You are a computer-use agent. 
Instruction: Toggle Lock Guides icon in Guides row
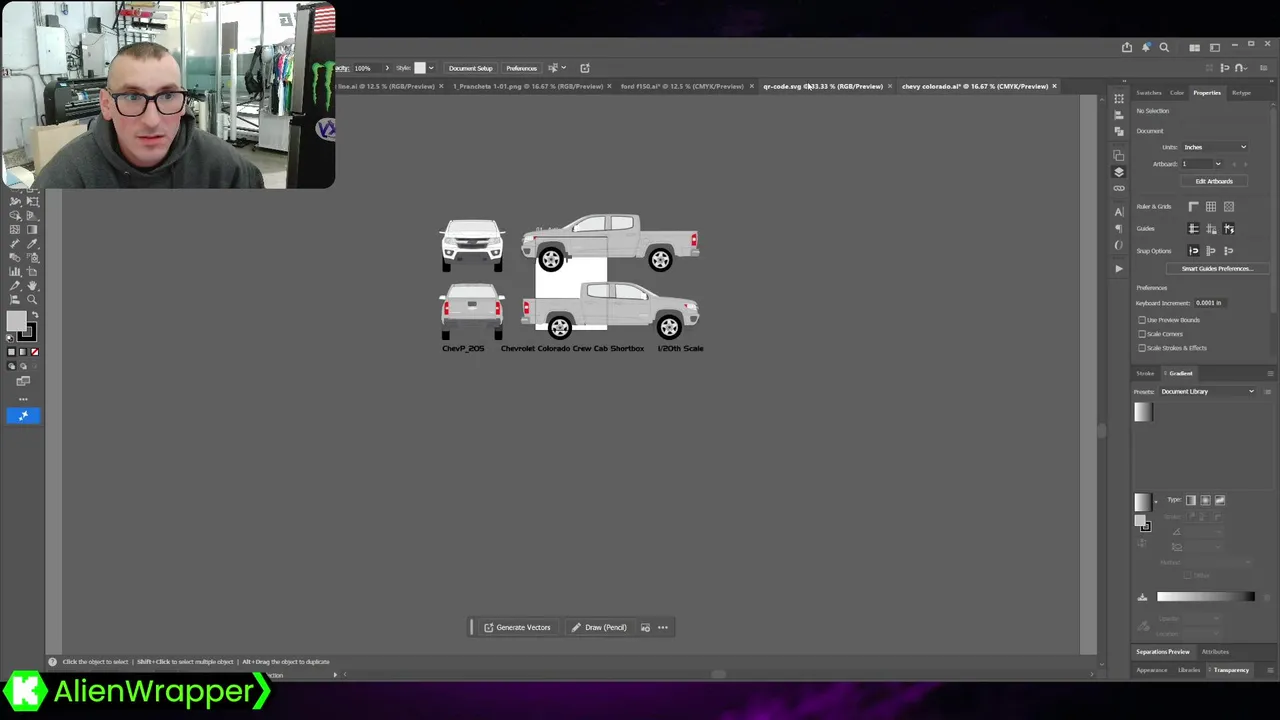click(x=1211, y=229)
